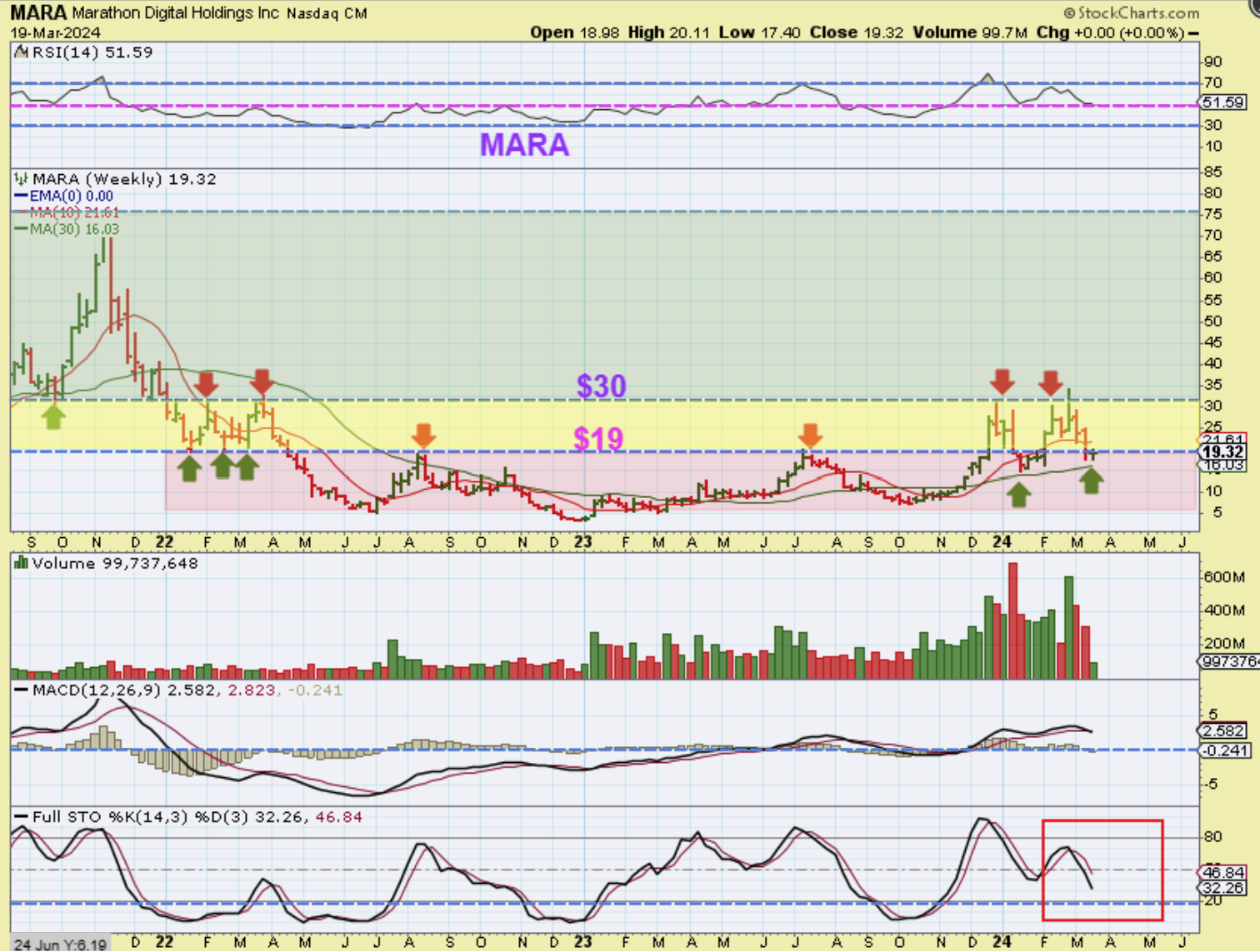The width and height of the screenshot is (1260, 952).
Task: Click the 2.582 MACD value tag on axis
Action: [x=1222, y=730]
